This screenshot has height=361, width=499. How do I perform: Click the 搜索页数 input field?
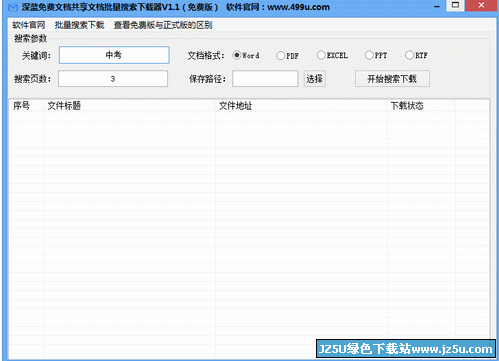[113, 79]
